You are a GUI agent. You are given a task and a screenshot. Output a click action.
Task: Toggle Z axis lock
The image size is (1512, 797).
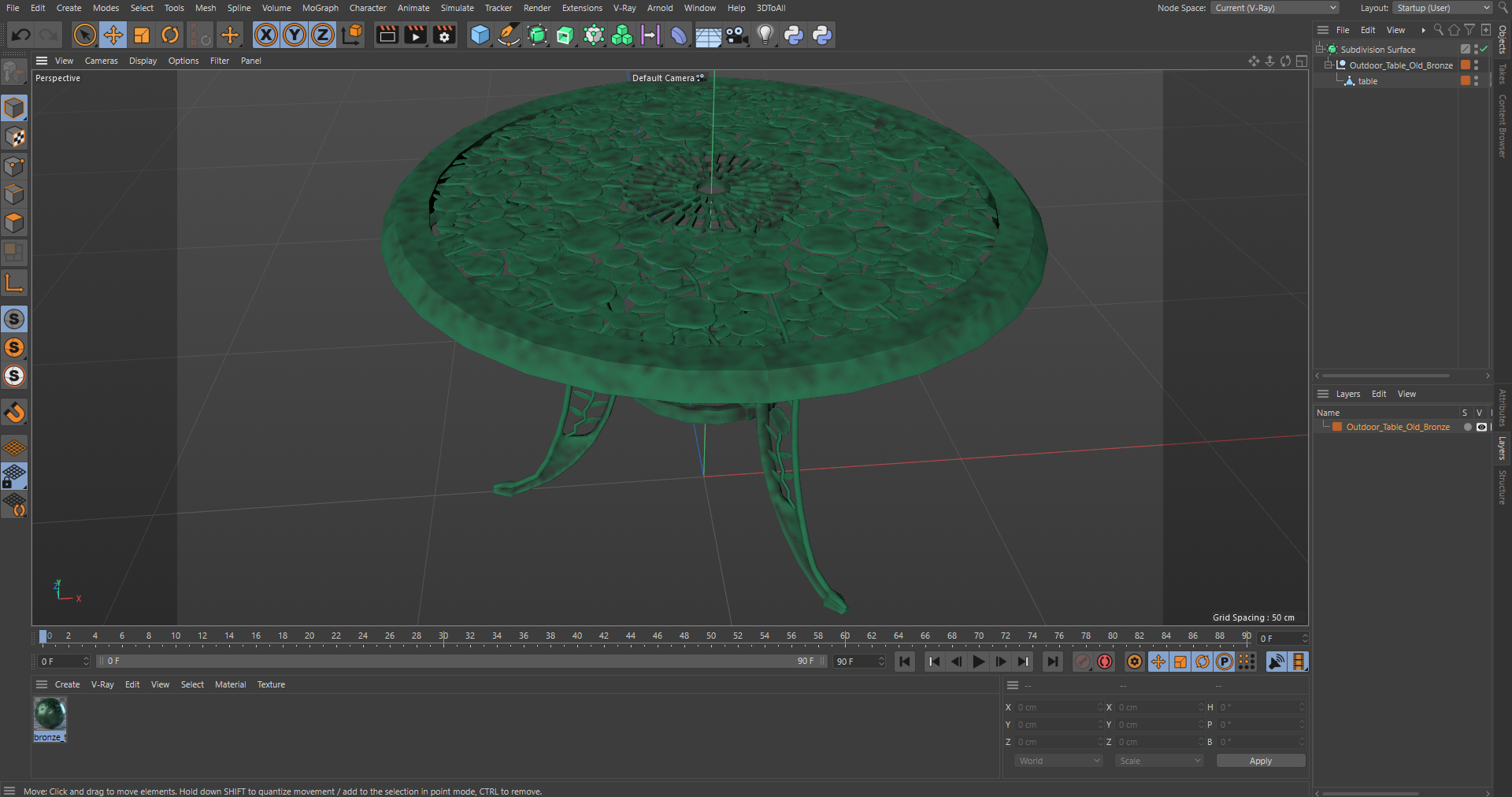323,35
